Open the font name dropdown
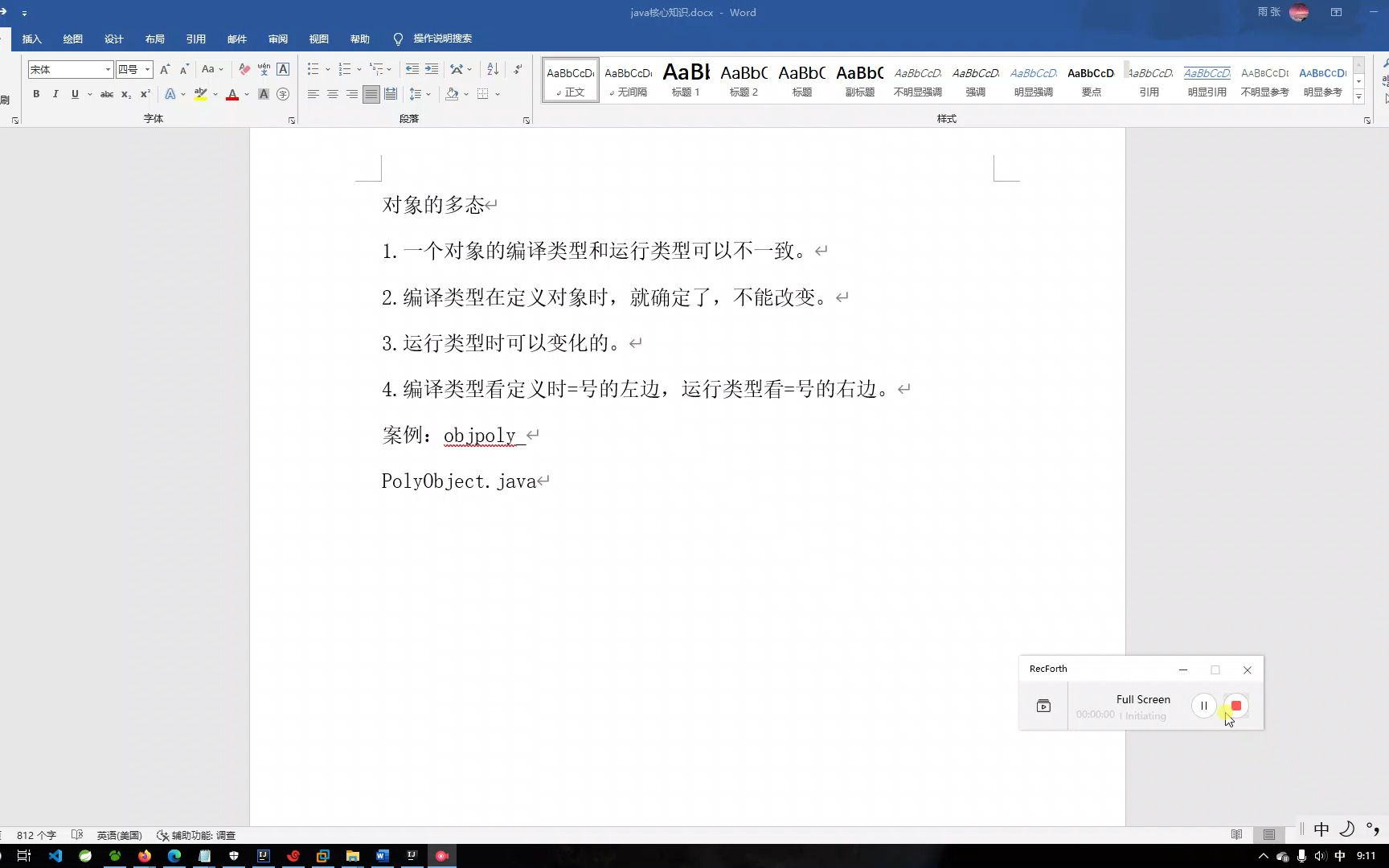The image size is (1389, 868). pyautogui.click(x=109, y=69)
